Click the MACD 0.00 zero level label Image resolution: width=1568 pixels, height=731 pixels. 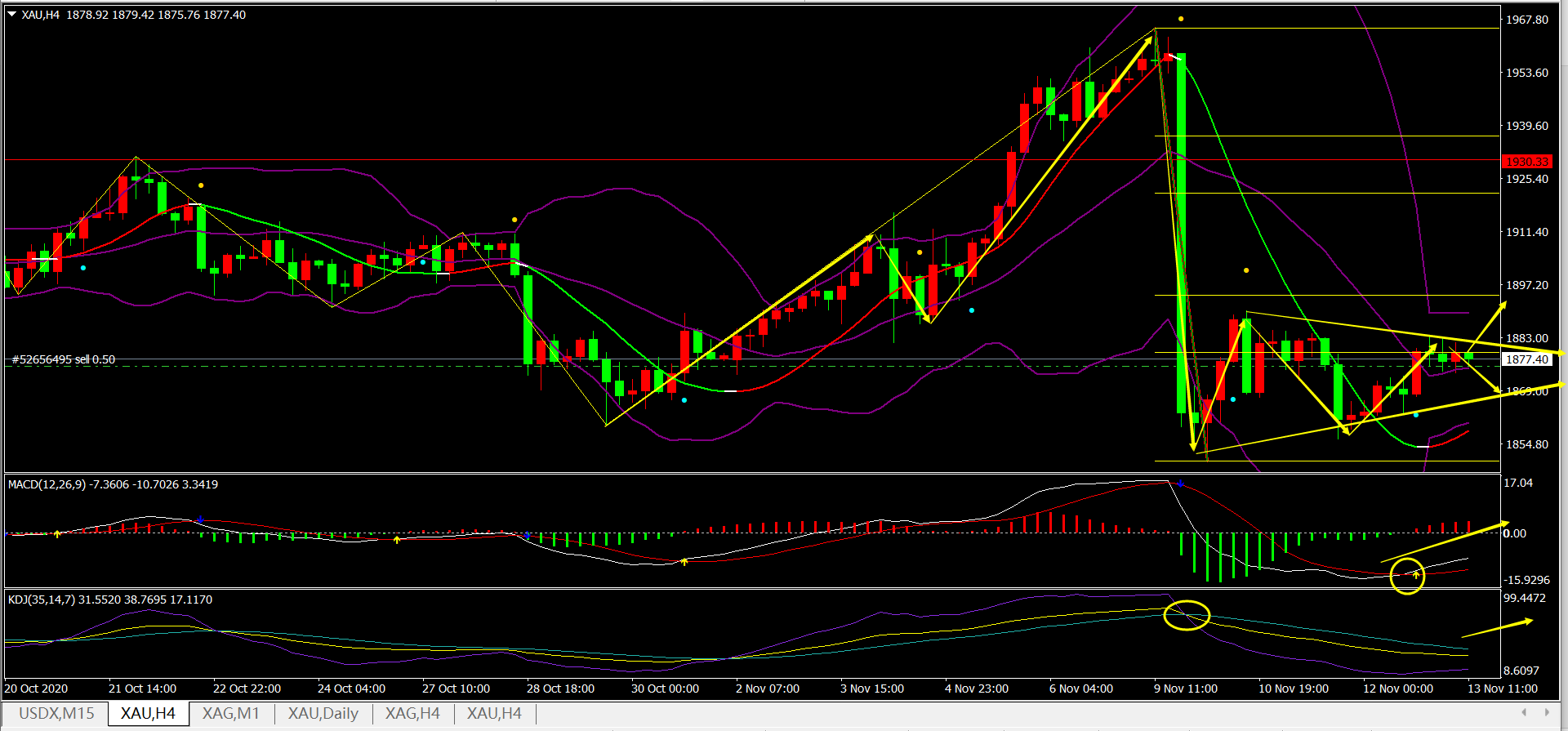tap(1515, 533)
